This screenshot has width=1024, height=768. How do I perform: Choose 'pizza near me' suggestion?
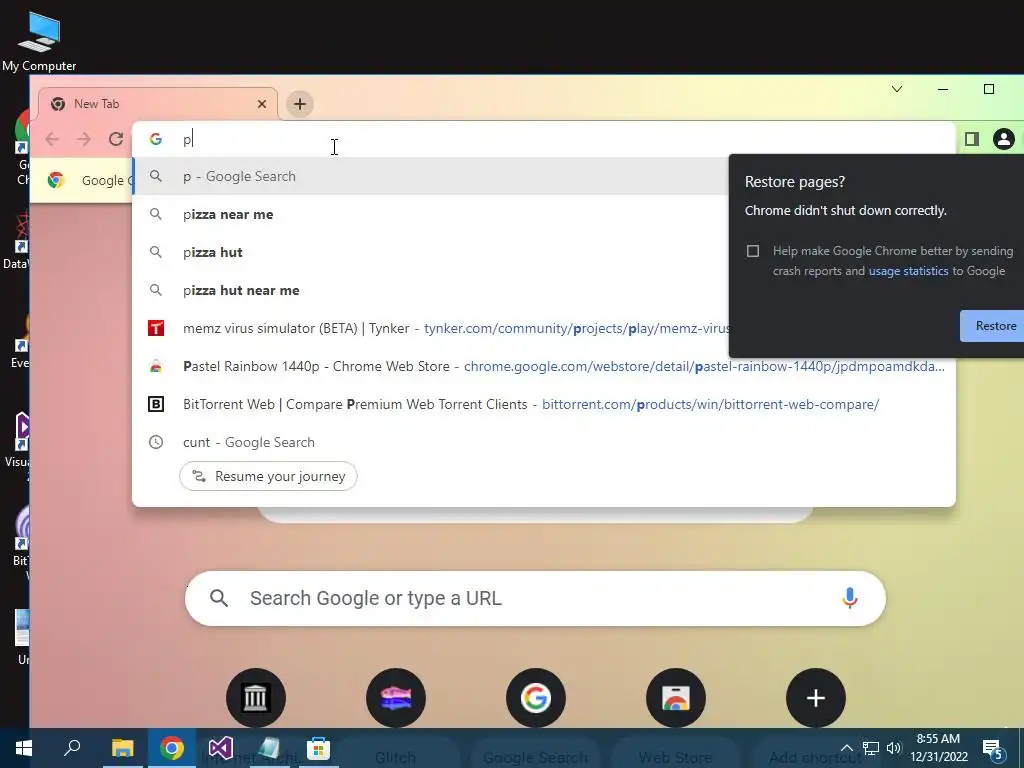[431, 214]
